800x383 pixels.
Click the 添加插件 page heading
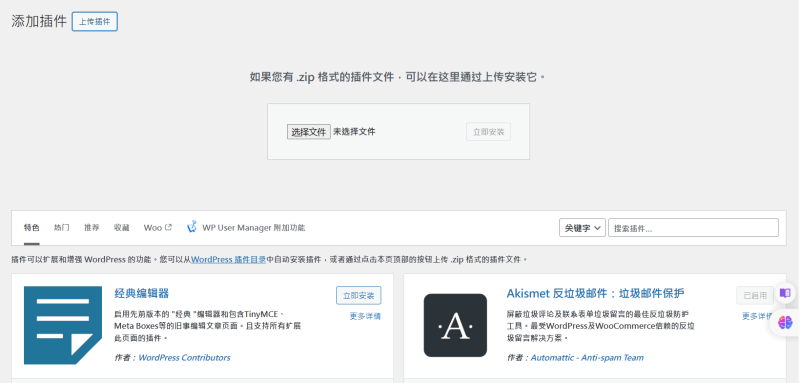click(x=39, y=22)
